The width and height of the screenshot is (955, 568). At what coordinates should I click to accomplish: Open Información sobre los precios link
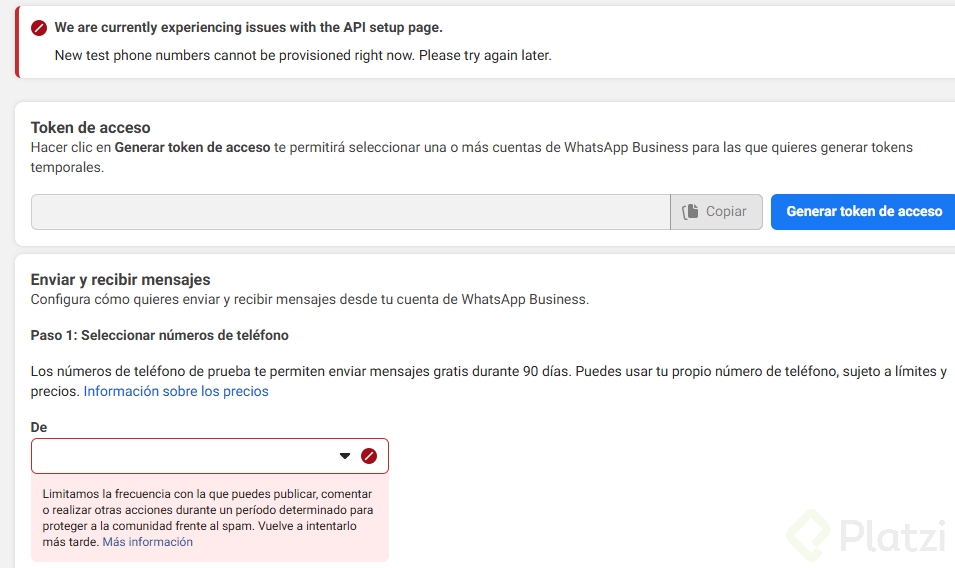point(176,391)
